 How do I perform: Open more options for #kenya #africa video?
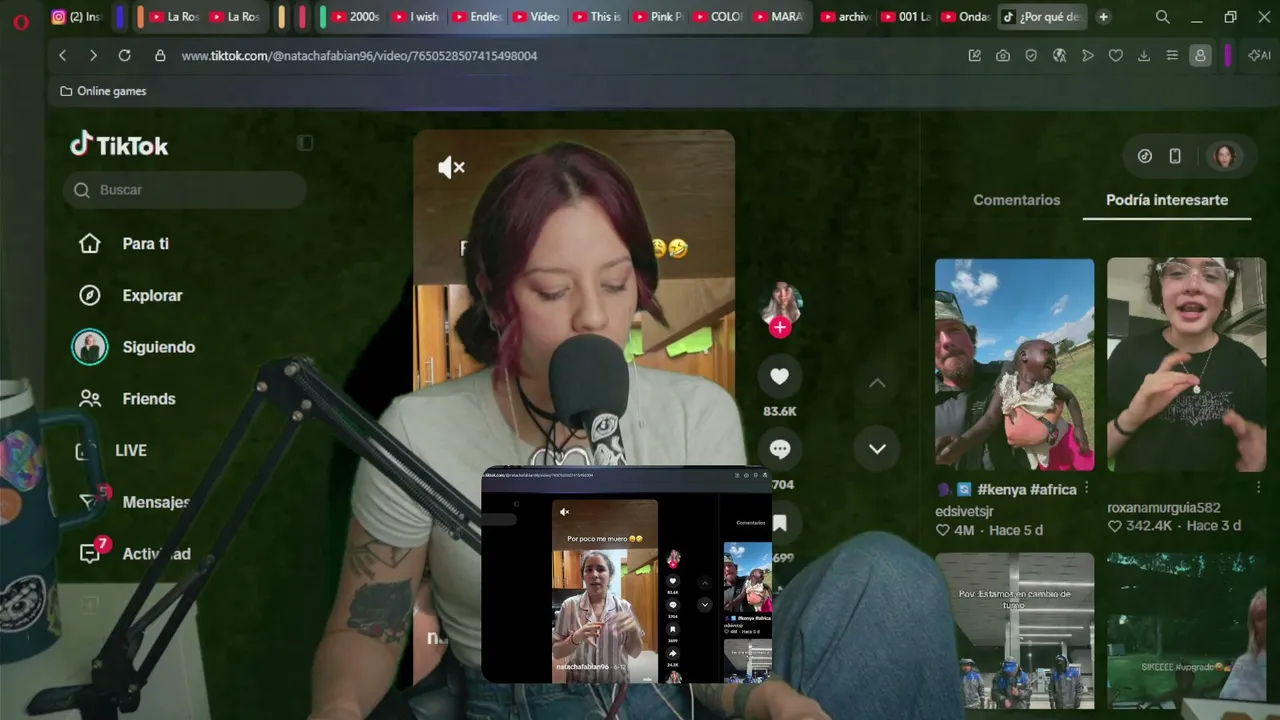pos(1086,488)
